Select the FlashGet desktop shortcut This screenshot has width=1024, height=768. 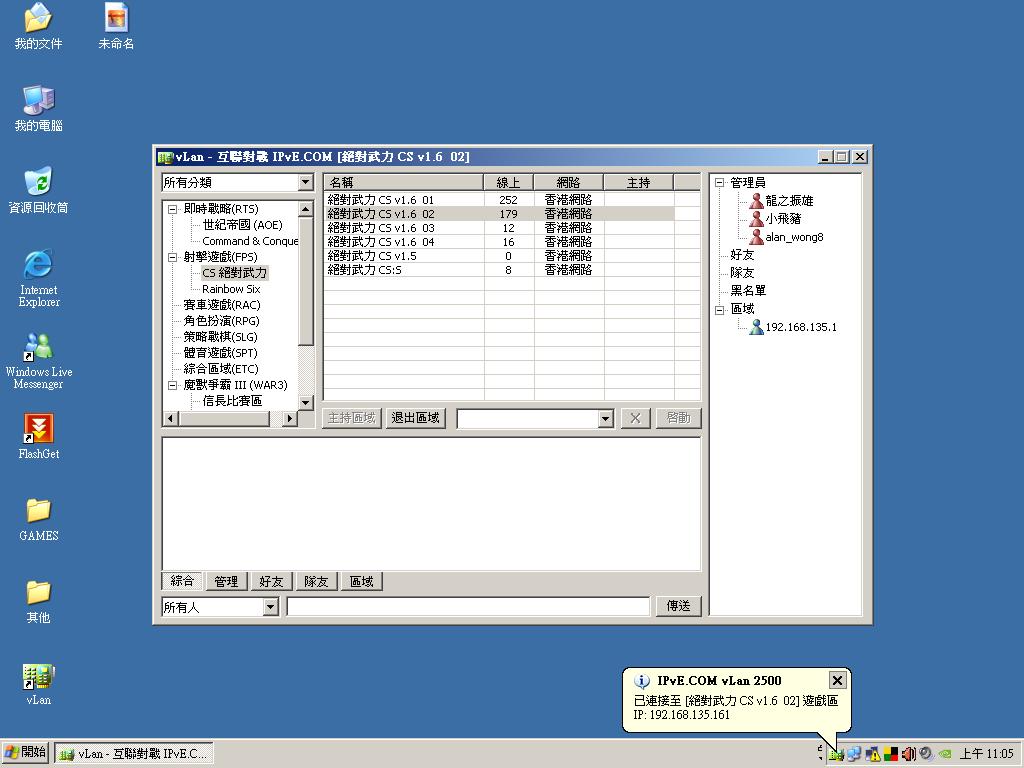[x=38, y=428]
